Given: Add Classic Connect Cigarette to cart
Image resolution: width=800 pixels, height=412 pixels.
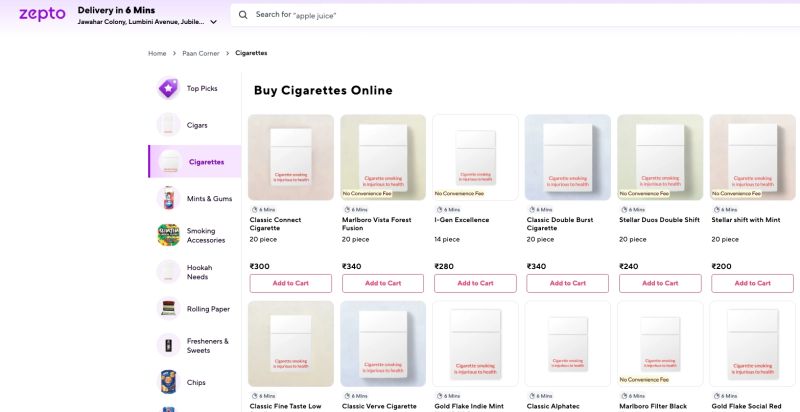Looking at the screenshot, I should coord(291,283).
